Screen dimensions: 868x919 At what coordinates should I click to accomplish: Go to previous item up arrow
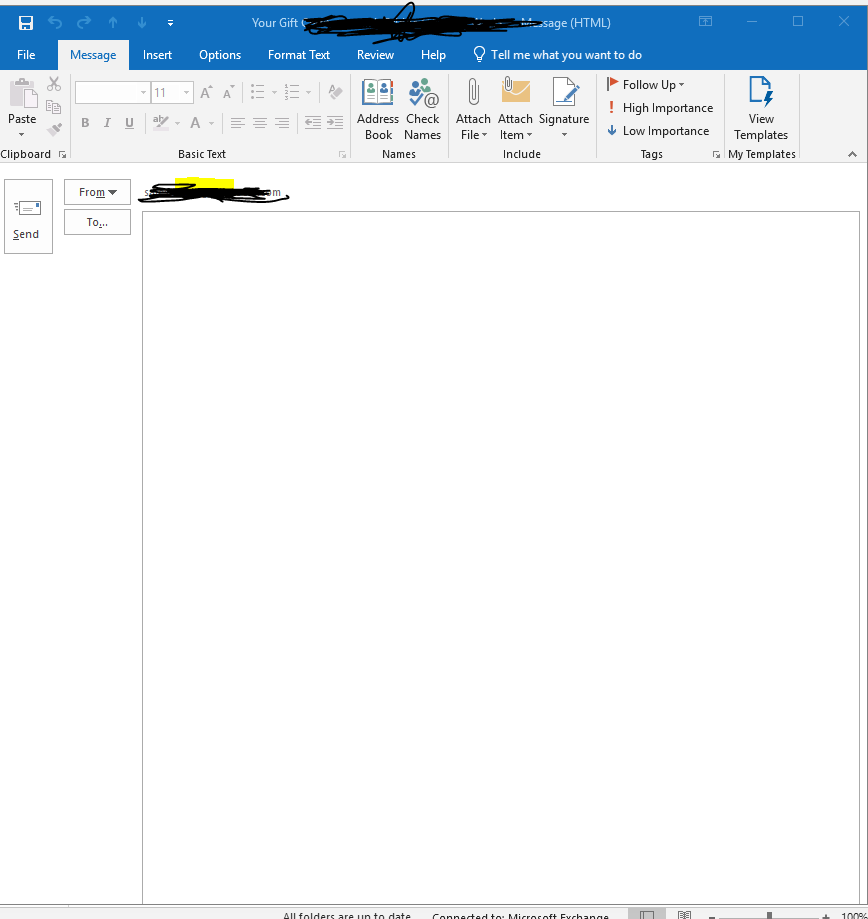coord(113,23)
